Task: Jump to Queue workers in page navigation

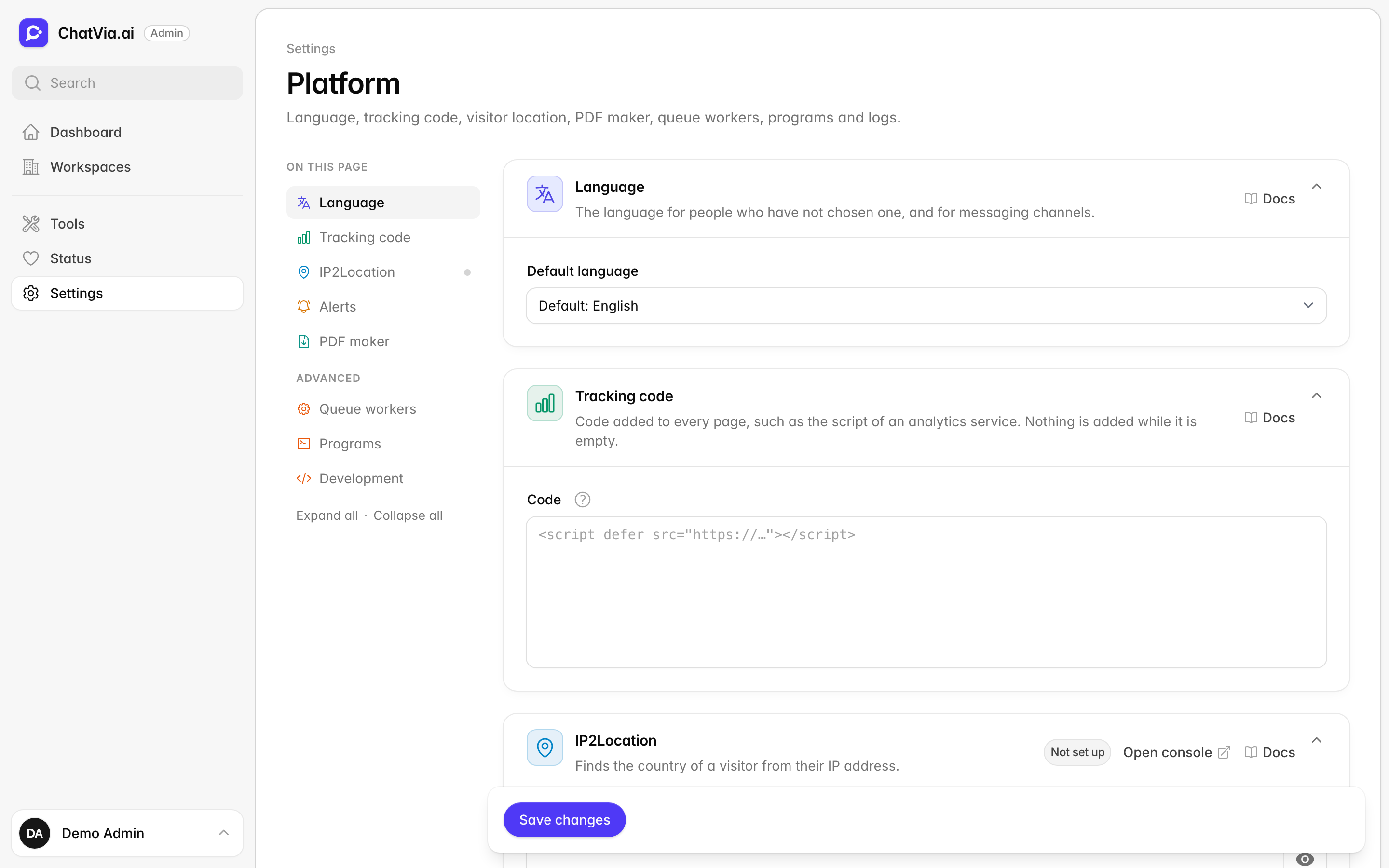Action: point(383,409)
